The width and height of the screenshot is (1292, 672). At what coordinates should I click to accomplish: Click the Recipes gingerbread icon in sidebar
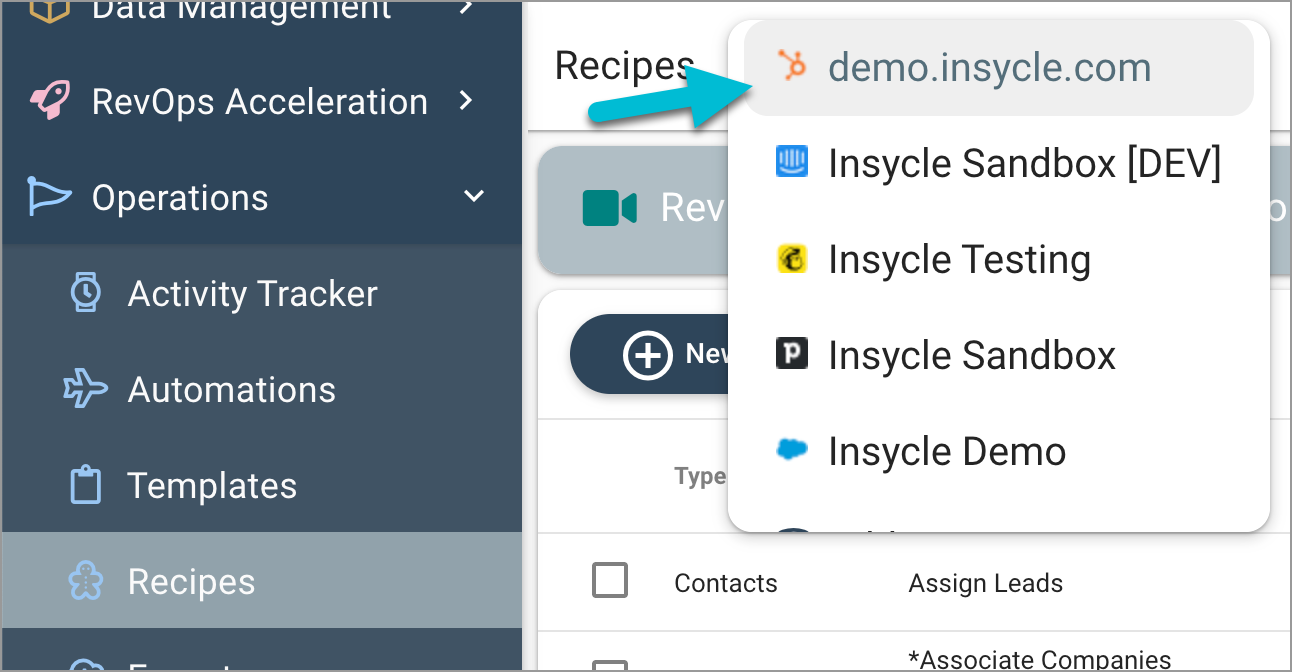pos(85,581)
